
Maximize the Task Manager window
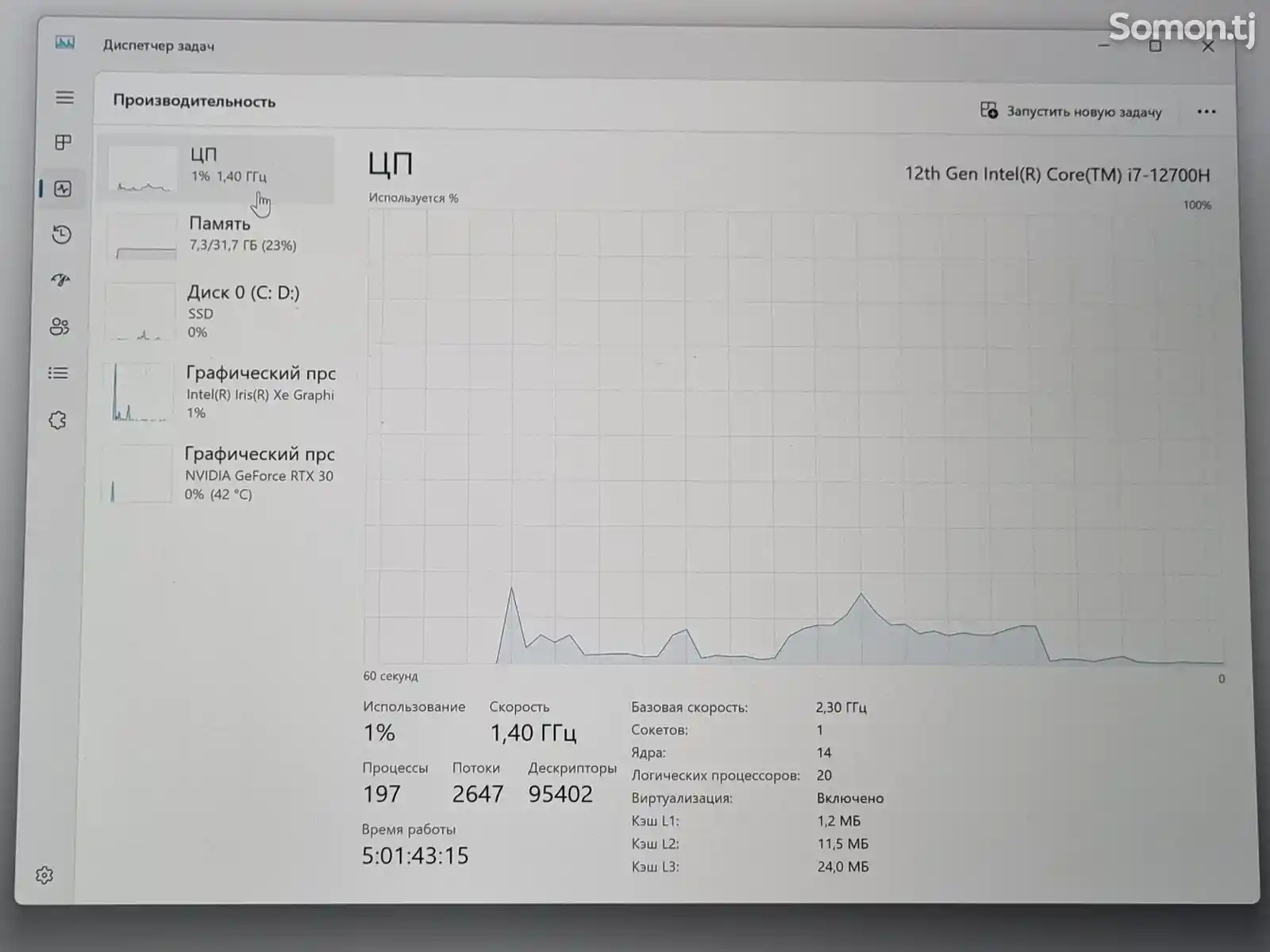[x=1156, y=46]
